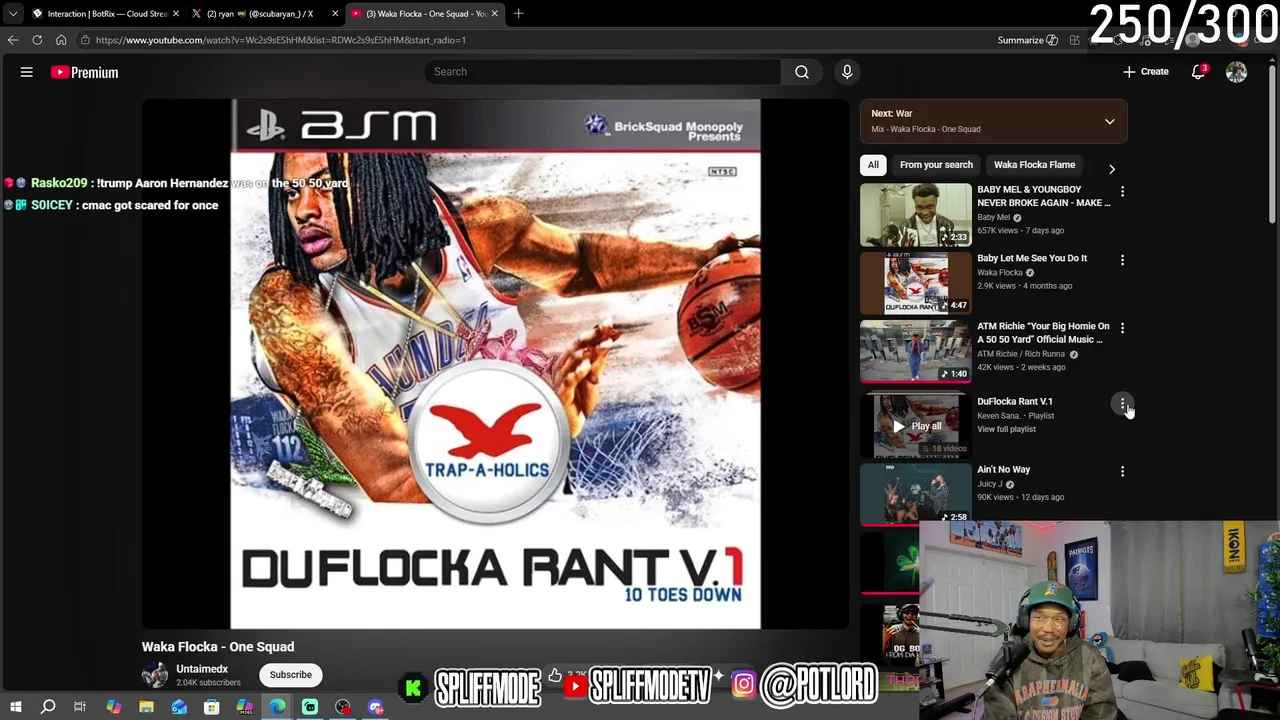Open ATM Richie 50 50 Yard thumbnail
The height and width of the screenshot is (720, 1280).
915,351
